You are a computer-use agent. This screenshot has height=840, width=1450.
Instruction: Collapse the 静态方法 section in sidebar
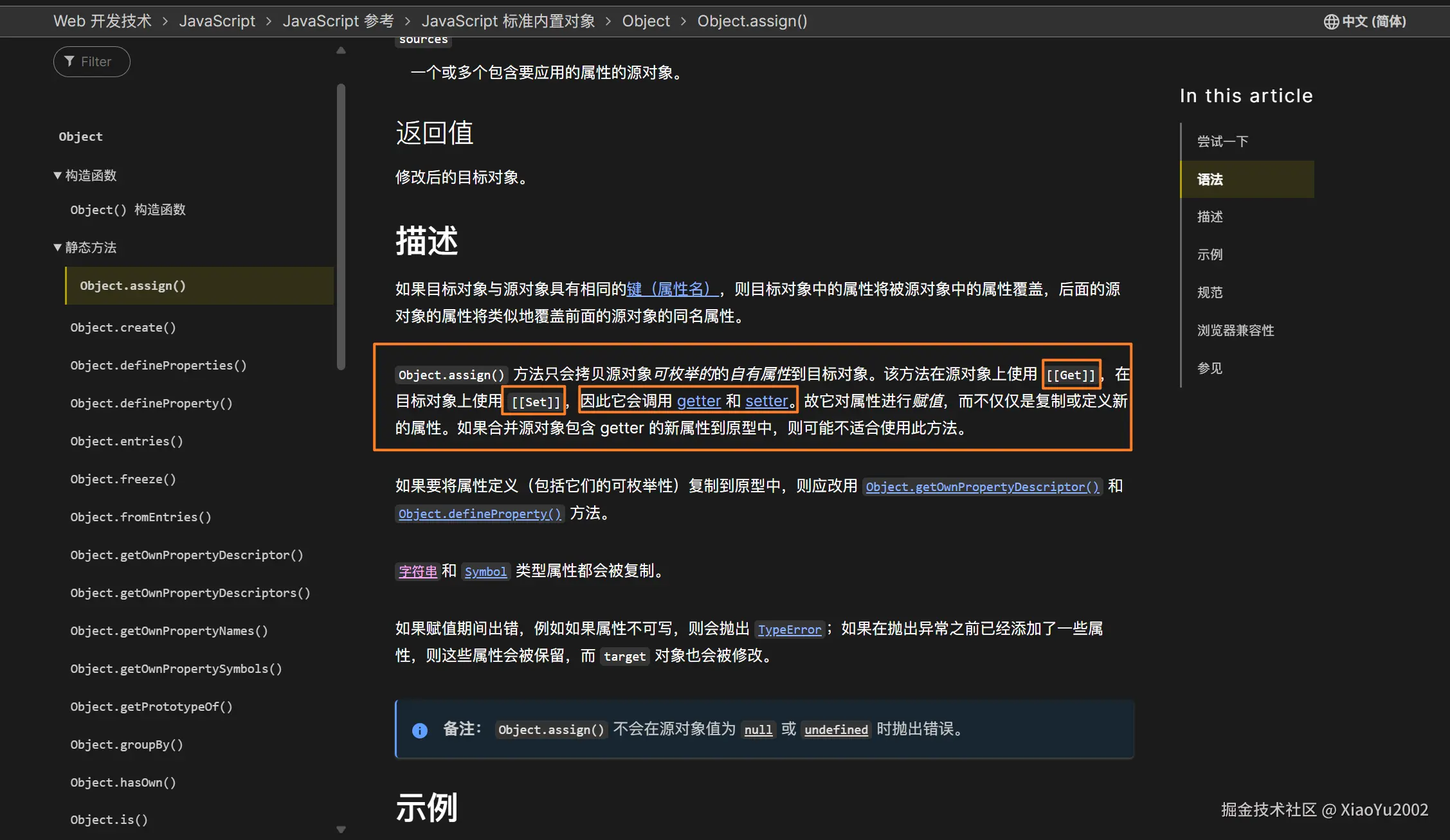coord(58,247)
